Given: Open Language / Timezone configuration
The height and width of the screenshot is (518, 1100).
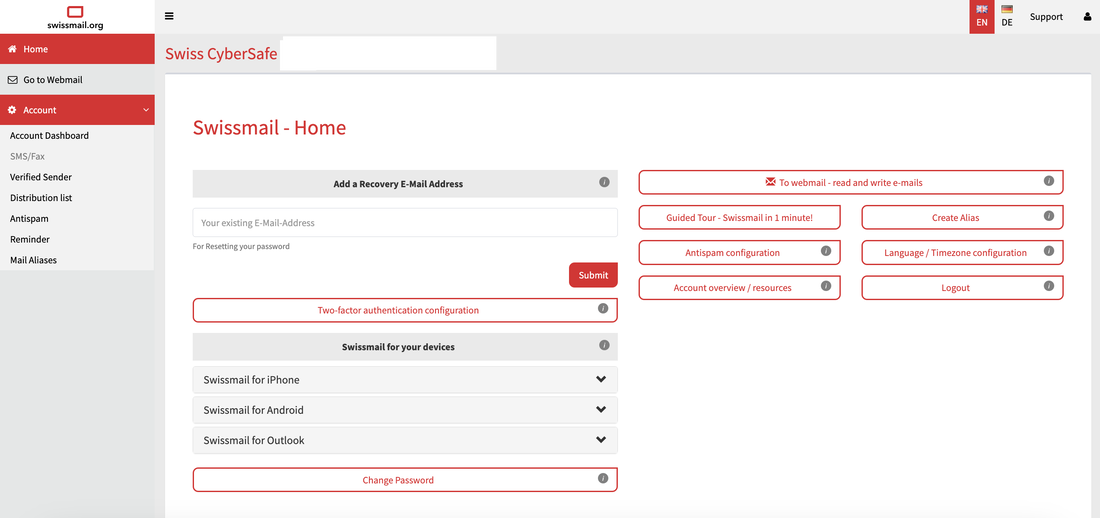Looking at the screenshot, I should (962, 253).
